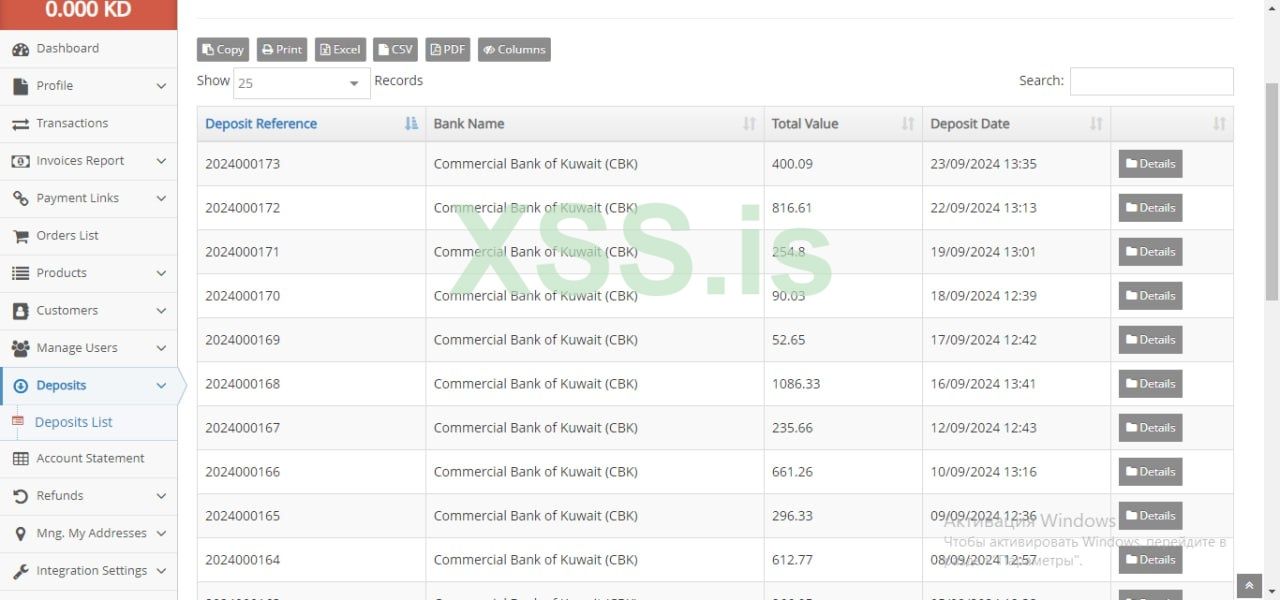Click the Copy export button

pos(223,50)
